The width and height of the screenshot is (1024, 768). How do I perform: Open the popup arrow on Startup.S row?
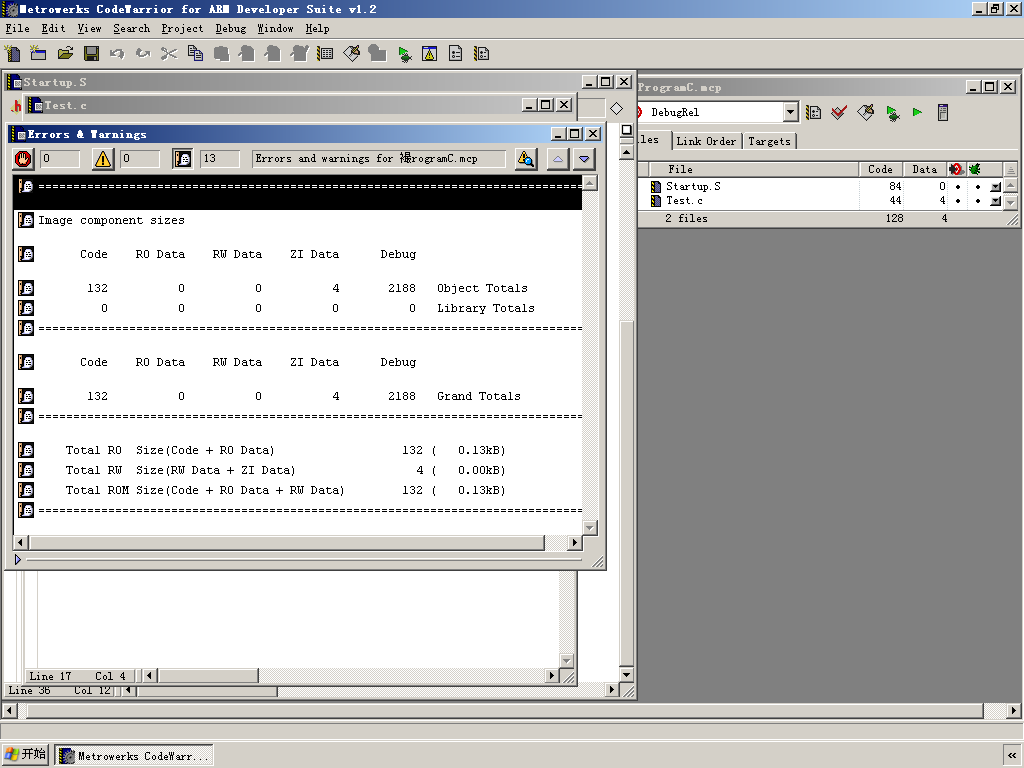(995, 187)
